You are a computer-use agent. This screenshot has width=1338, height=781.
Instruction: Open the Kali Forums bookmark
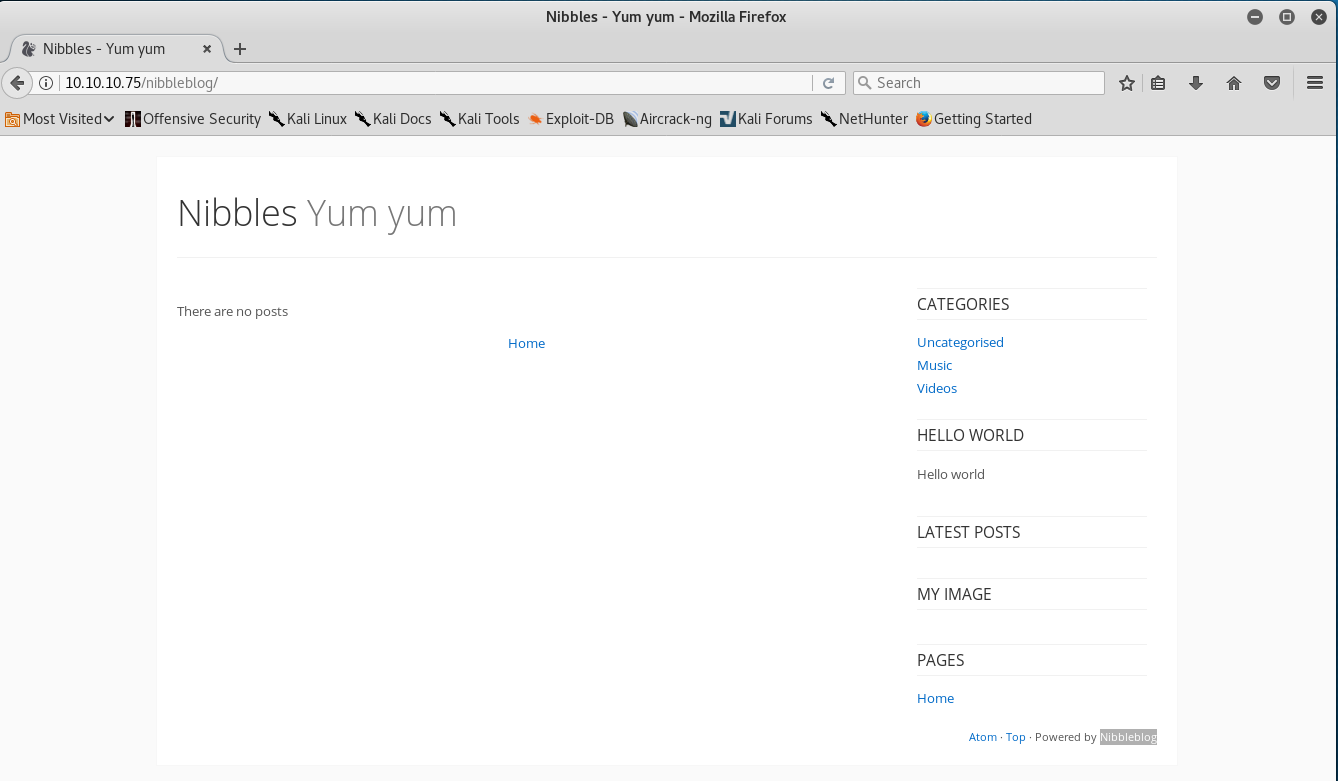766,119
